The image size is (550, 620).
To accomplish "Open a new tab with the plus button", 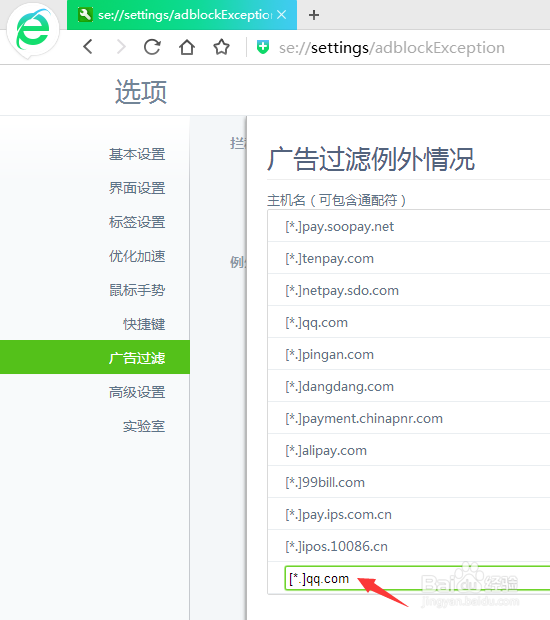I will pyautogui.click(x=314, y=15).
